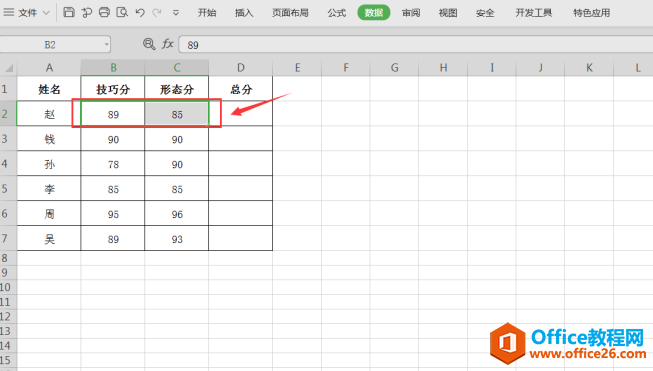Select row 8 header
This screenshot has height=371, width=653.
tap(8, 258)
